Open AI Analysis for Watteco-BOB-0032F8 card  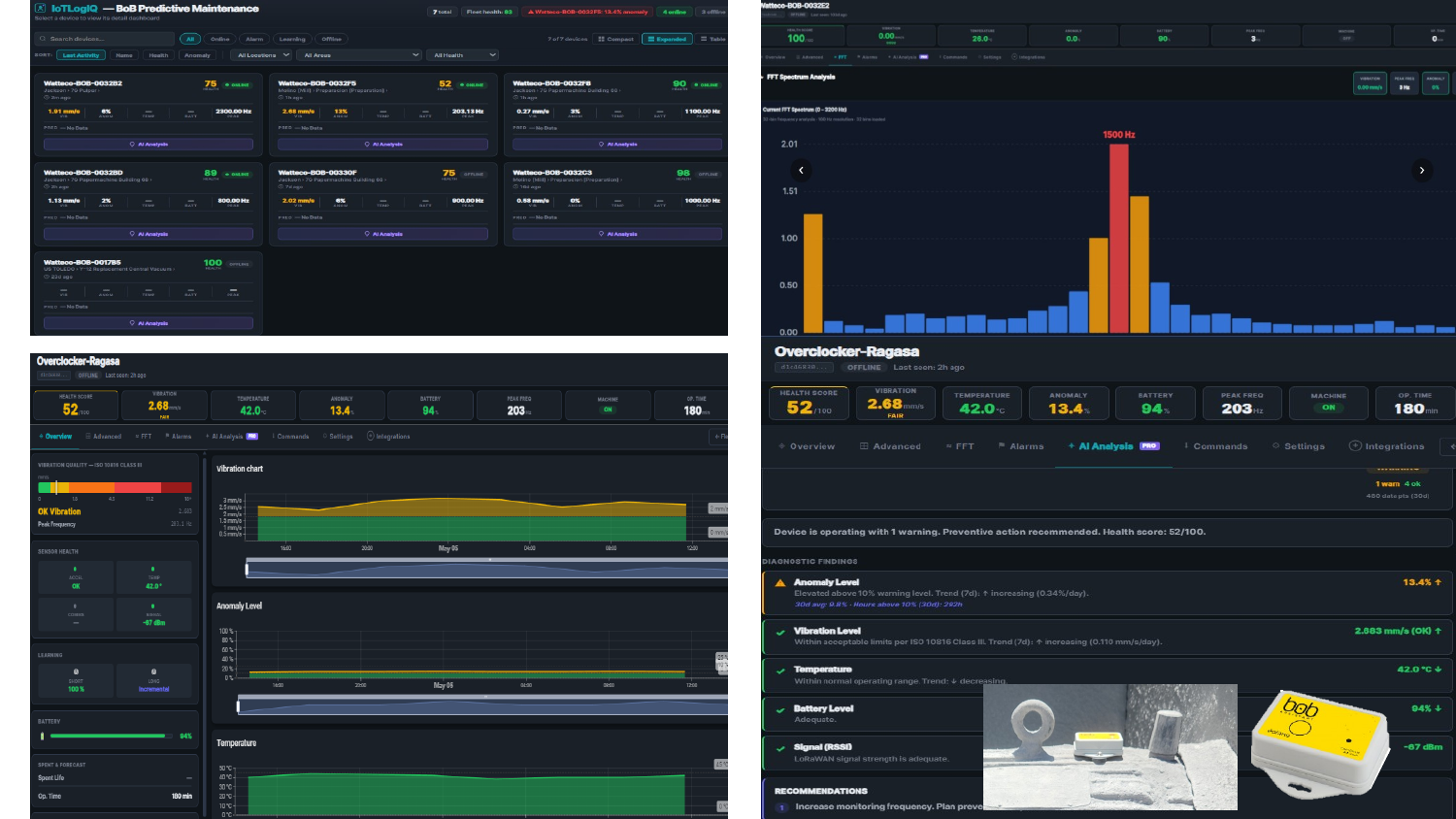[617, 145]
